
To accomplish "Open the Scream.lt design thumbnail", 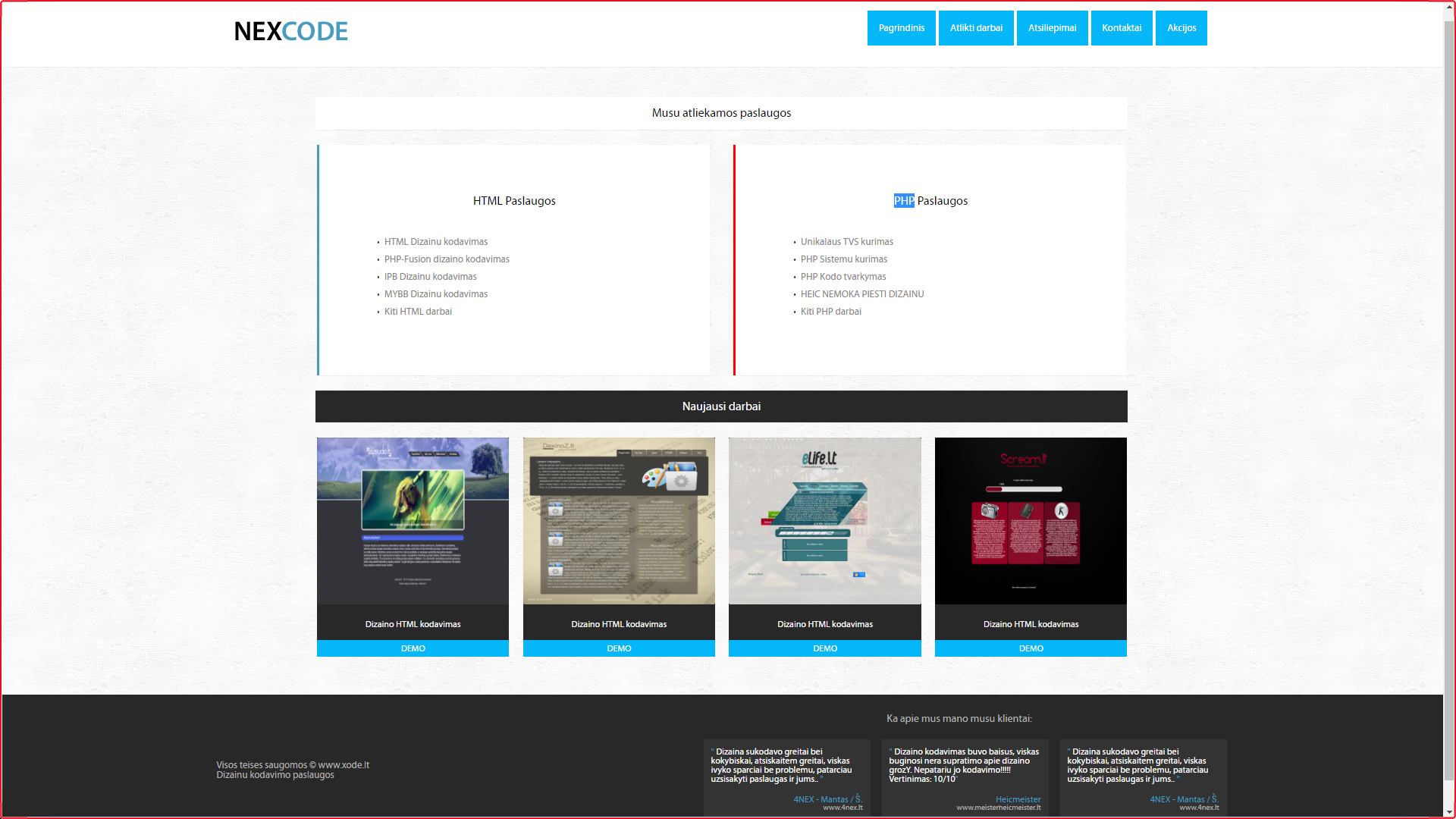I will [x=1031, y=521].
